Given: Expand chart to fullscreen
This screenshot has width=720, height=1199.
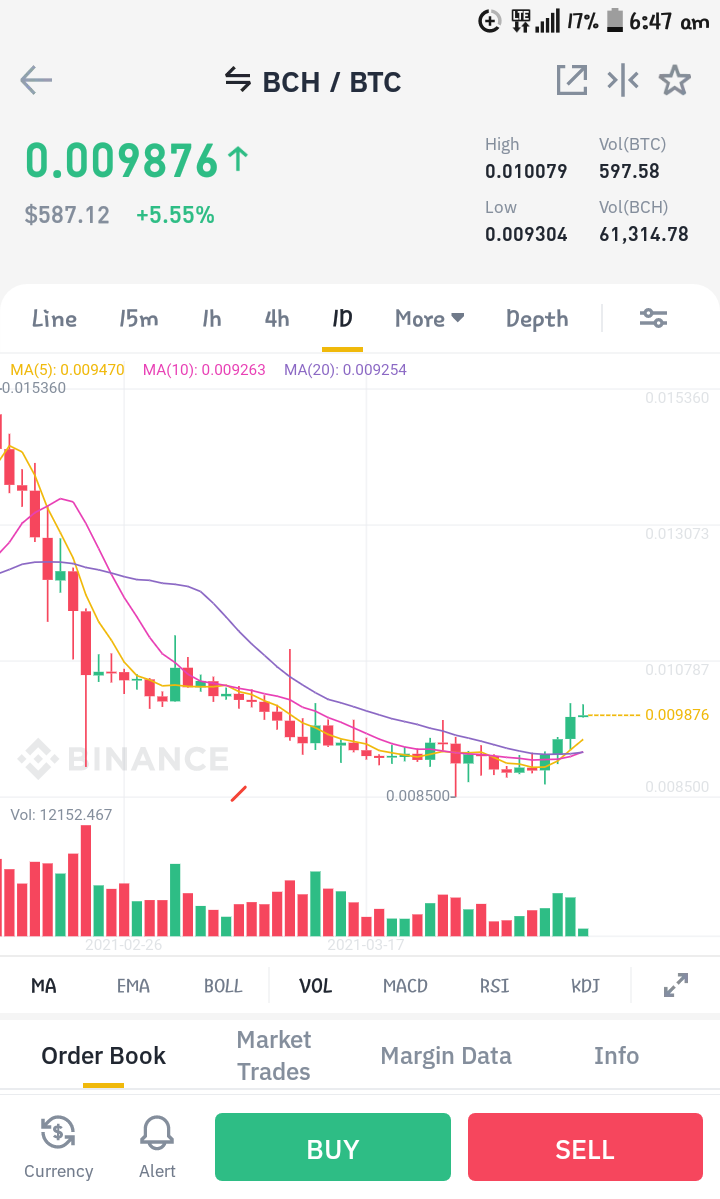Looking at the screenshot, I should pos(676,985).
